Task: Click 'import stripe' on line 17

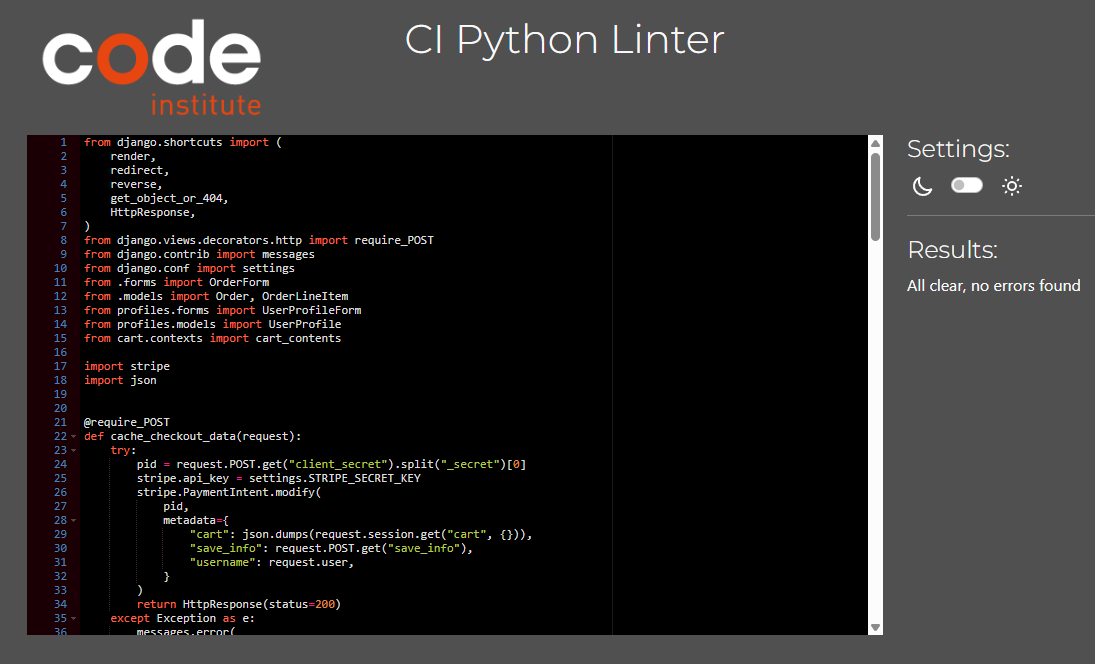Action: pos(127,366)
